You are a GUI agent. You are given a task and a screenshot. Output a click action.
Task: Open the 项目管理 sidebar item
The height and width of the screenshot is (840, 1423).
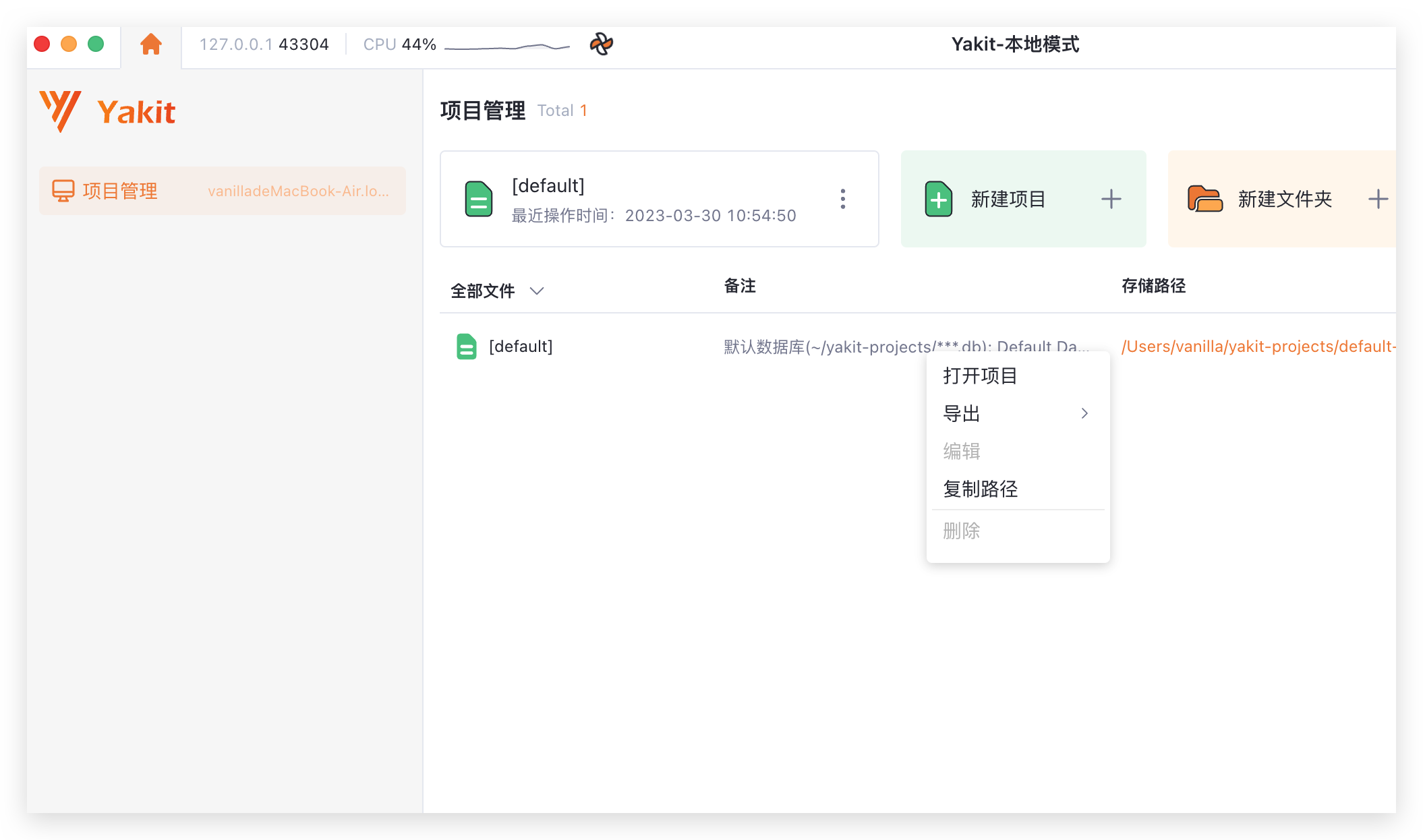pyautogui.click(x=120, y=191)
